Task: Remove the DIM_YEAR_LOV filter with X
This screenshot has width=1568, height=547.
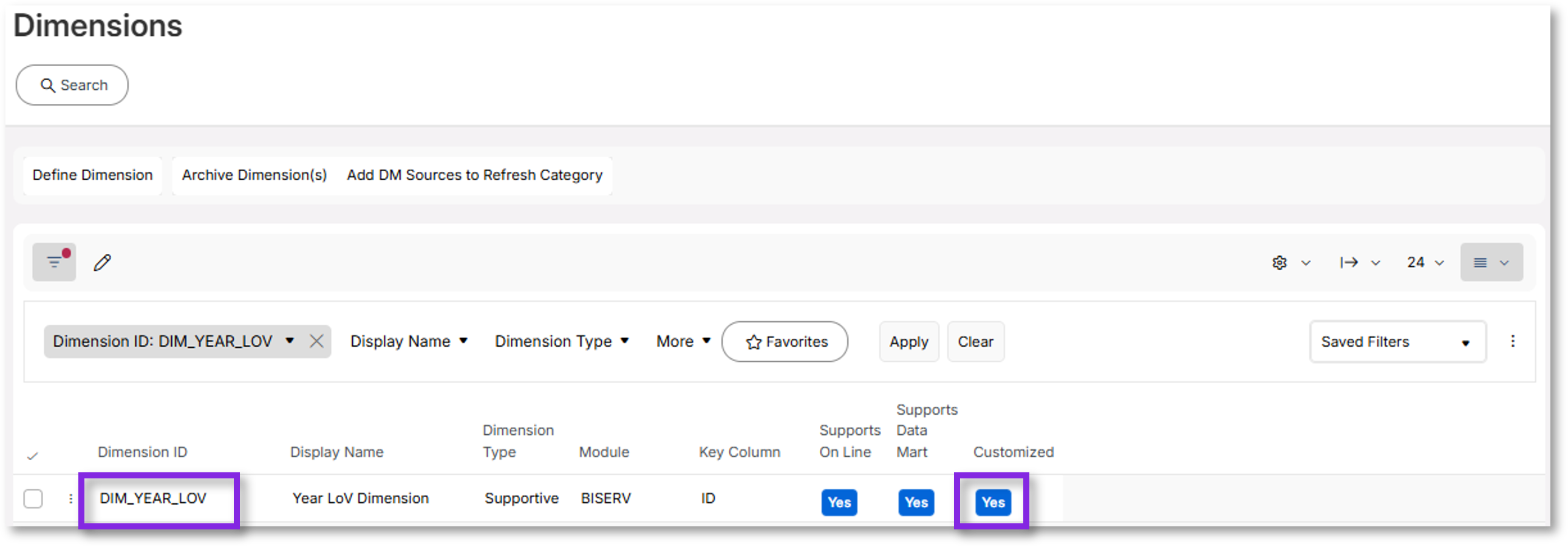Action: [x=316, y=341]
